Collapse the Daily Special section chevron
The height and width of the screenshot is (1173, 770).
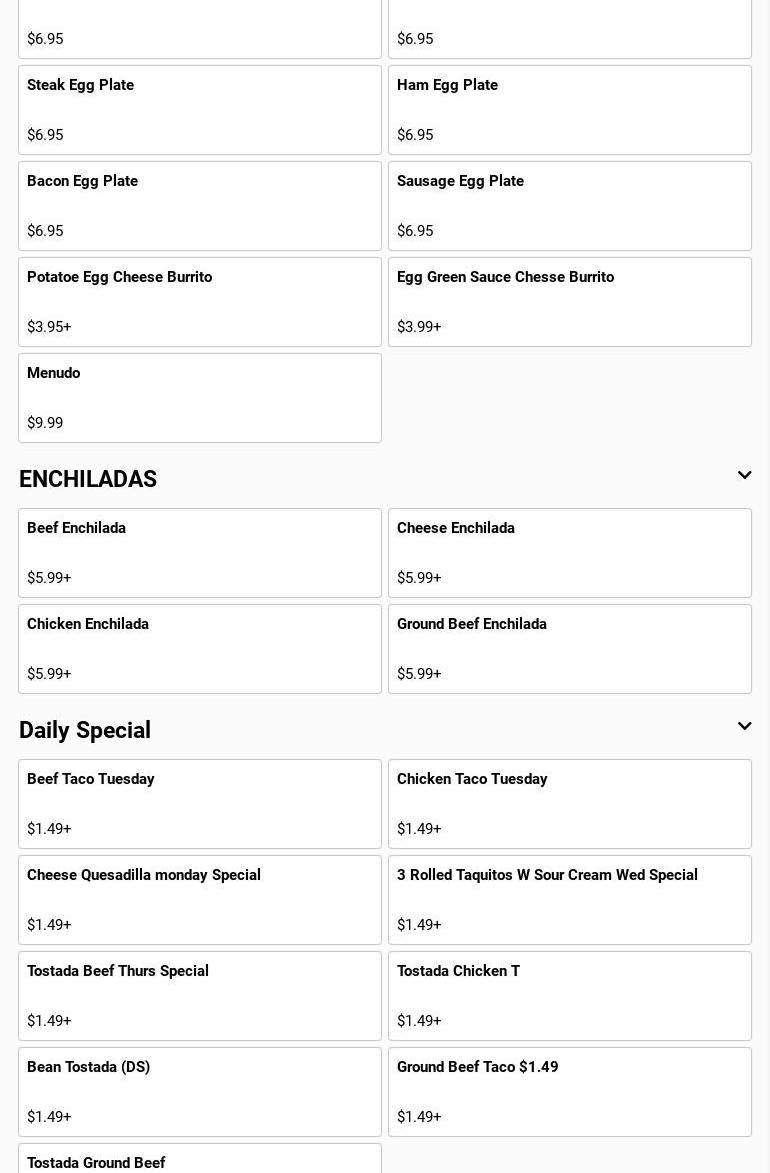pyautogui.click(x=744, y=727)
